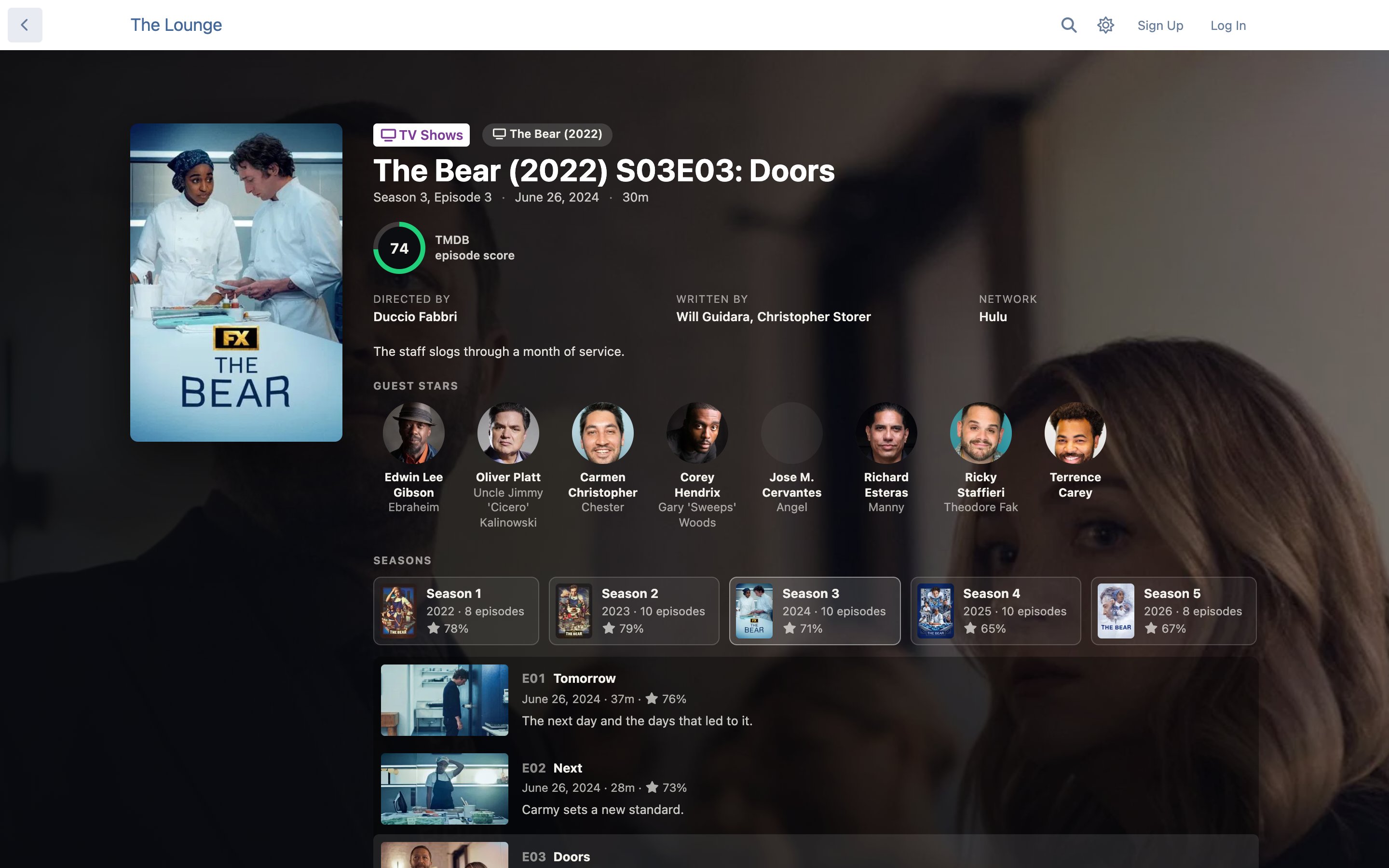Click writers 'Will Guidara, Christopher Storer'
Screen dimensions: 1389x868
773,317
